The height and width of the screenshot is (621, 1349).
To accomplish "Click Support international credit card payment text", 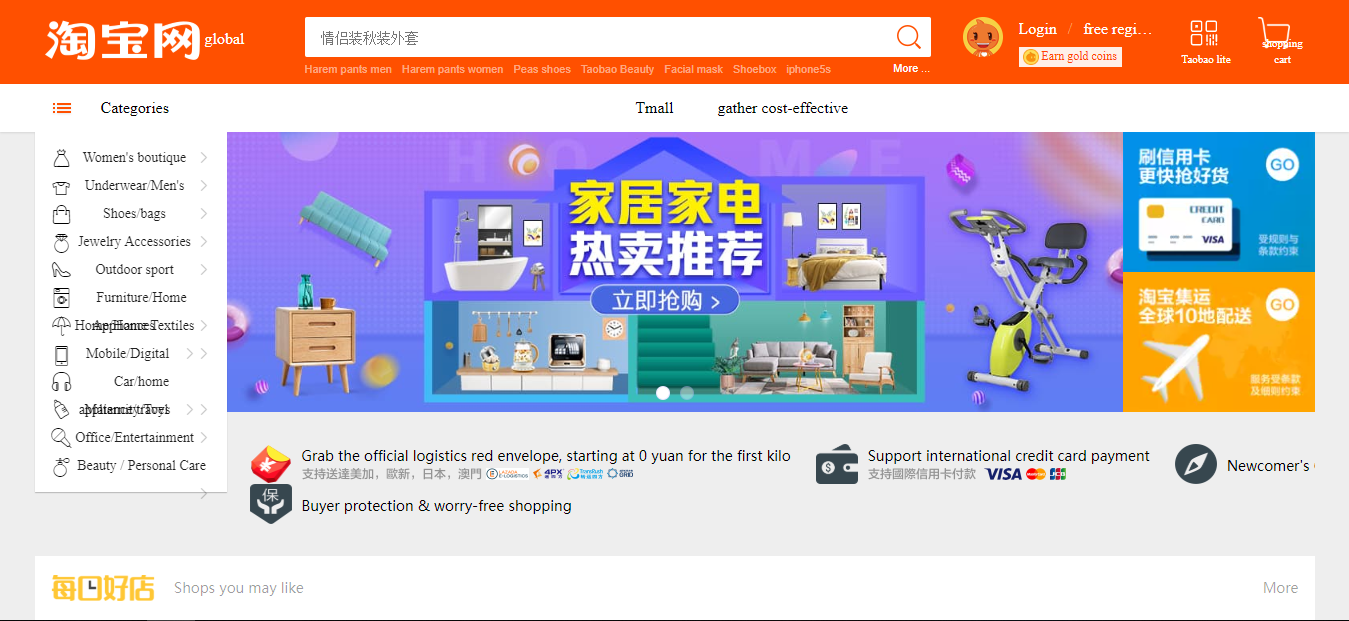I will [1008, 456].
